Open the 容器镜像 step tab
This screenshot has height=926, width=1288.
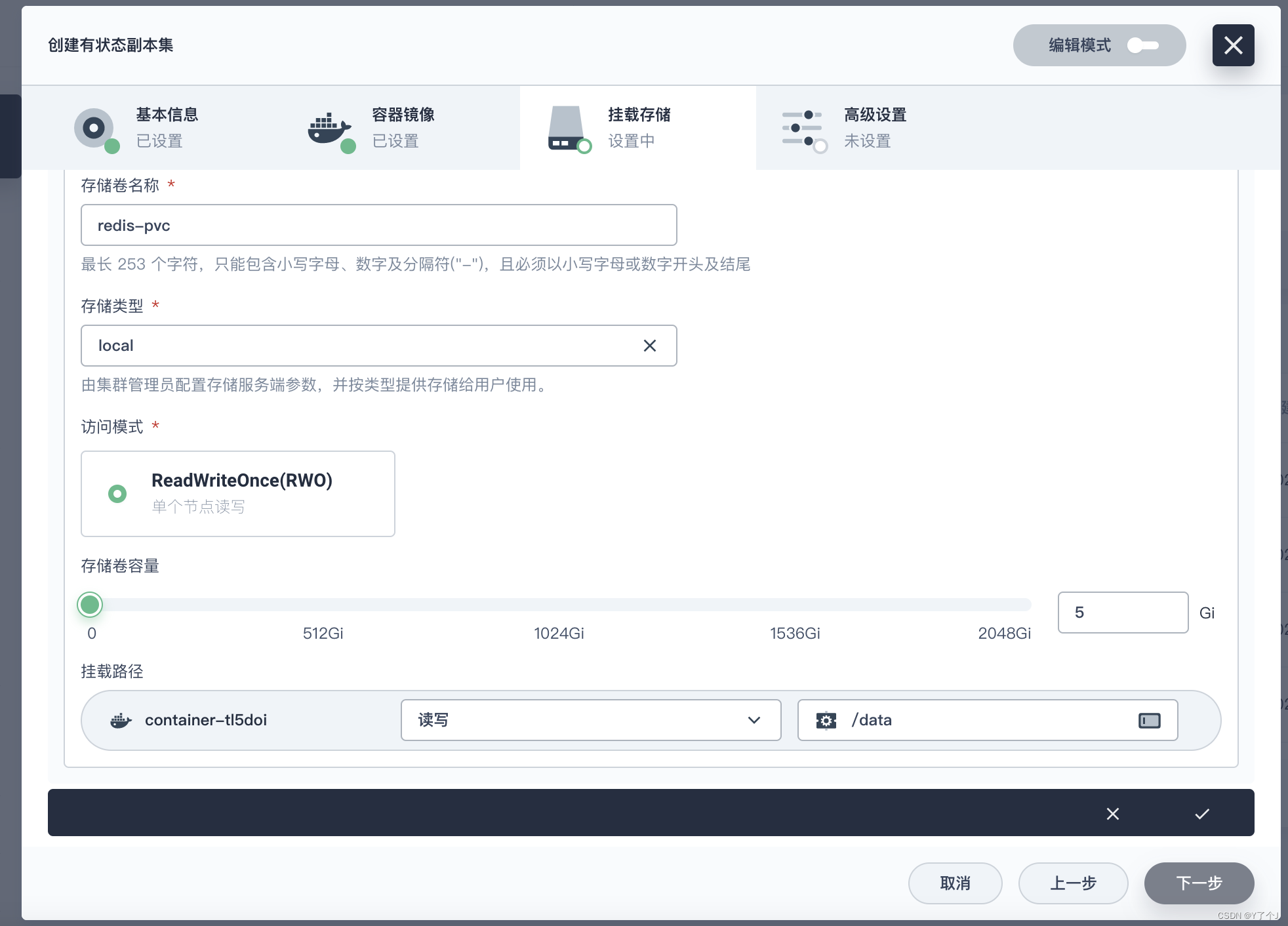coord(401,128)
